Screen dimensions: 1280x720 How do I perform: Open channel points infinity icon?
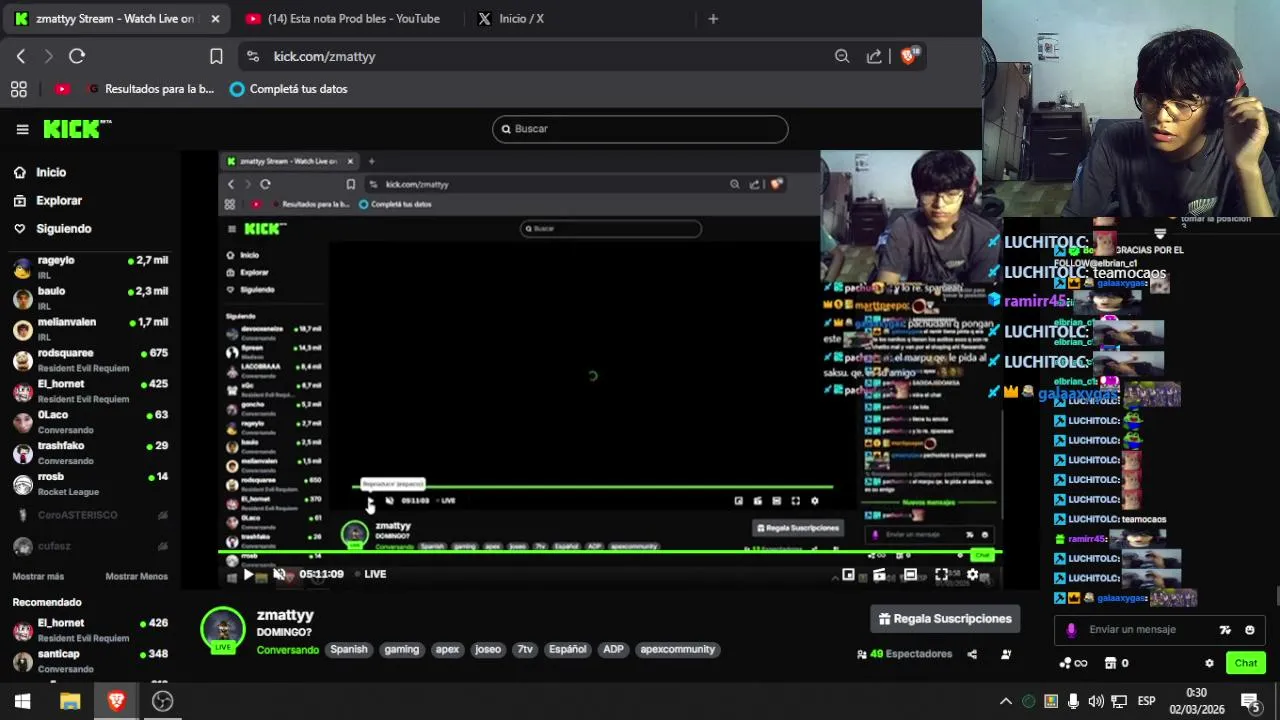[1073, 663]
